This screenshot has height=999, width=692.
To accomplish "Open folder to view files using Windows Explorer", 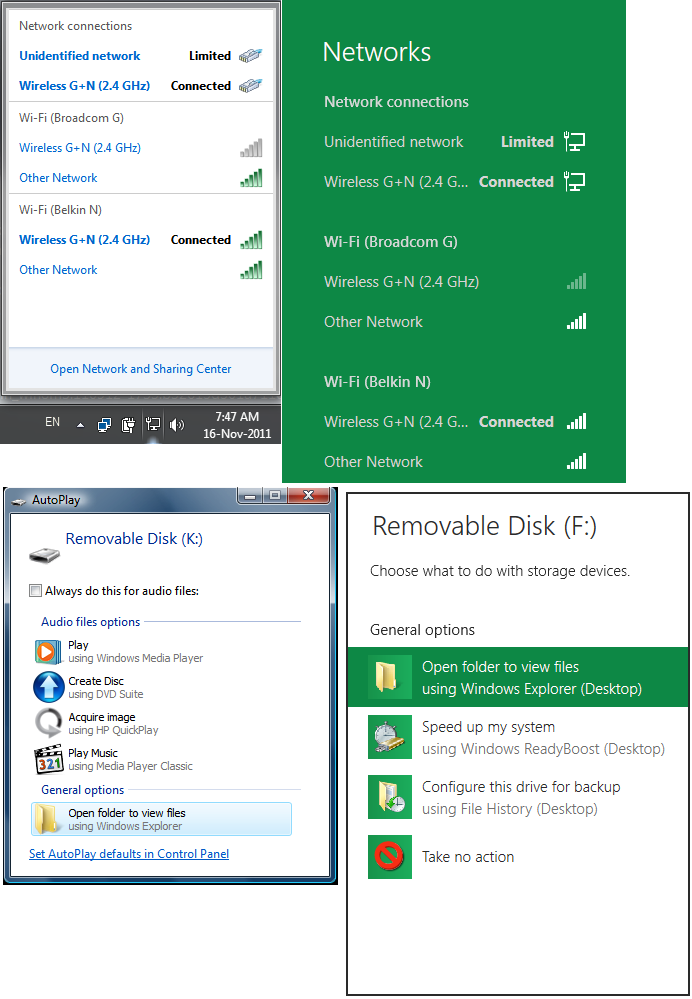I will (x=161, y=819).
